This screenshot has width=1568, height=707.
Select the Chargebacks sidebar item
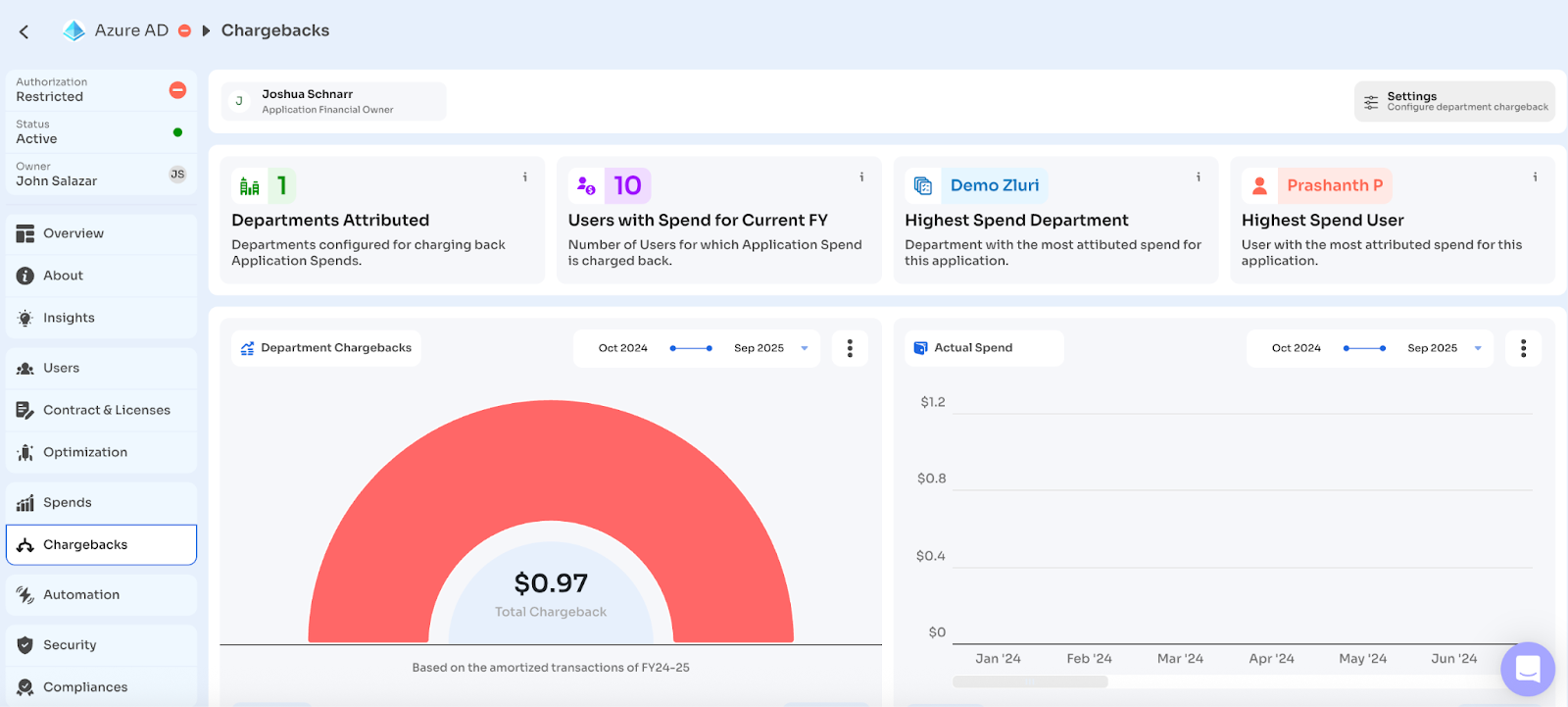point(101,544)
